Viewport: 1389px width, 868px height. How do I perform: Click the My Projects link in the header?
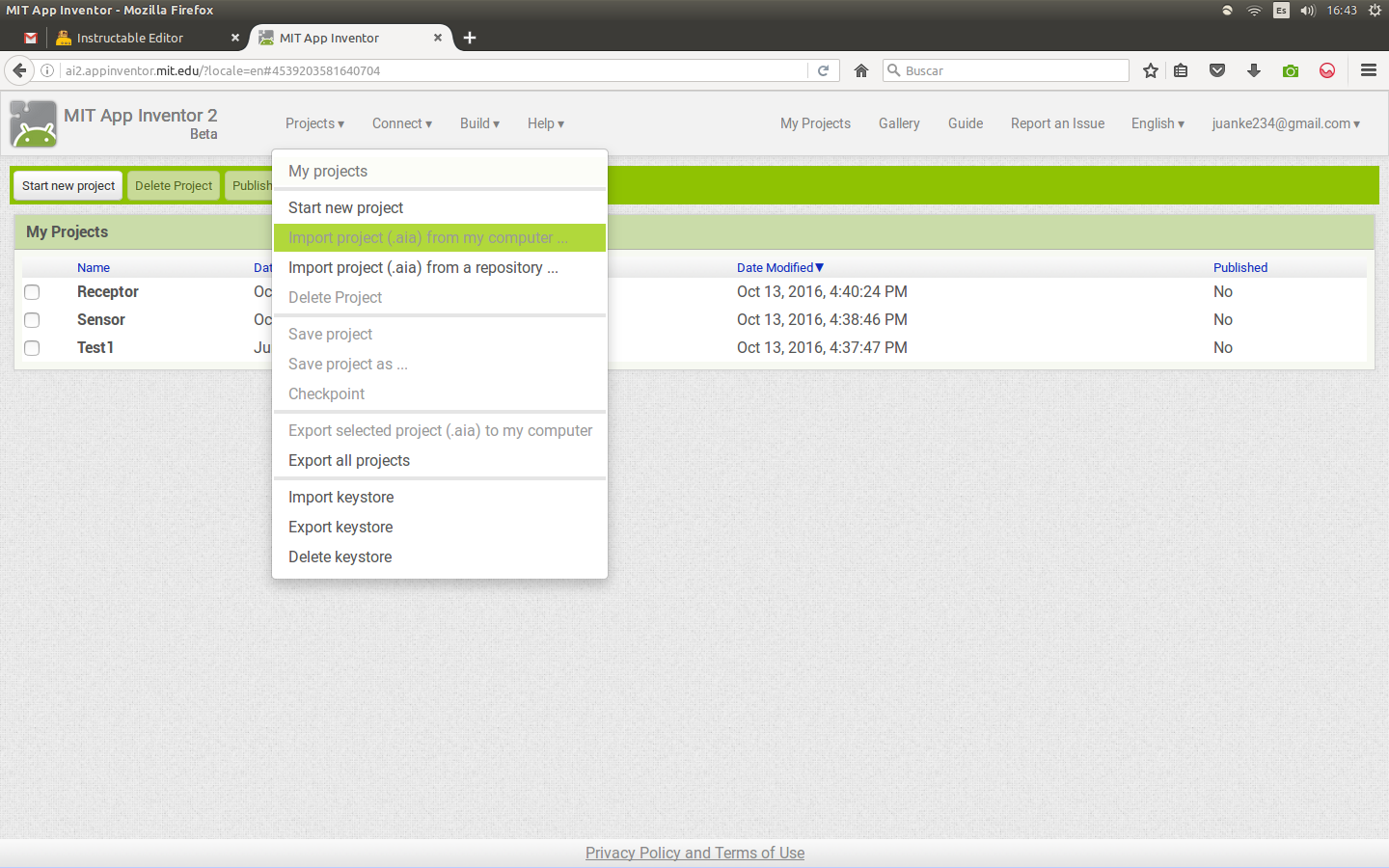click(815, 123)
